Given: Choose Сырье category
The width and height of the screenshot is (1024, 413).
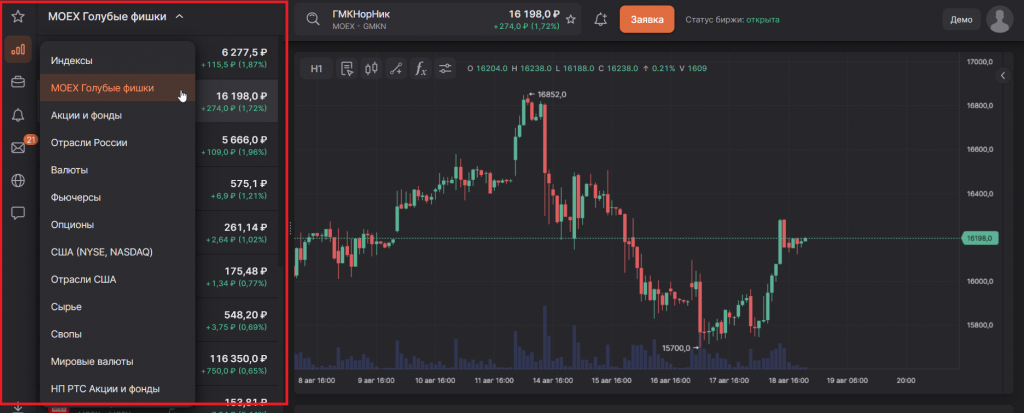Looking at the screenshot, I should point(118,306).
